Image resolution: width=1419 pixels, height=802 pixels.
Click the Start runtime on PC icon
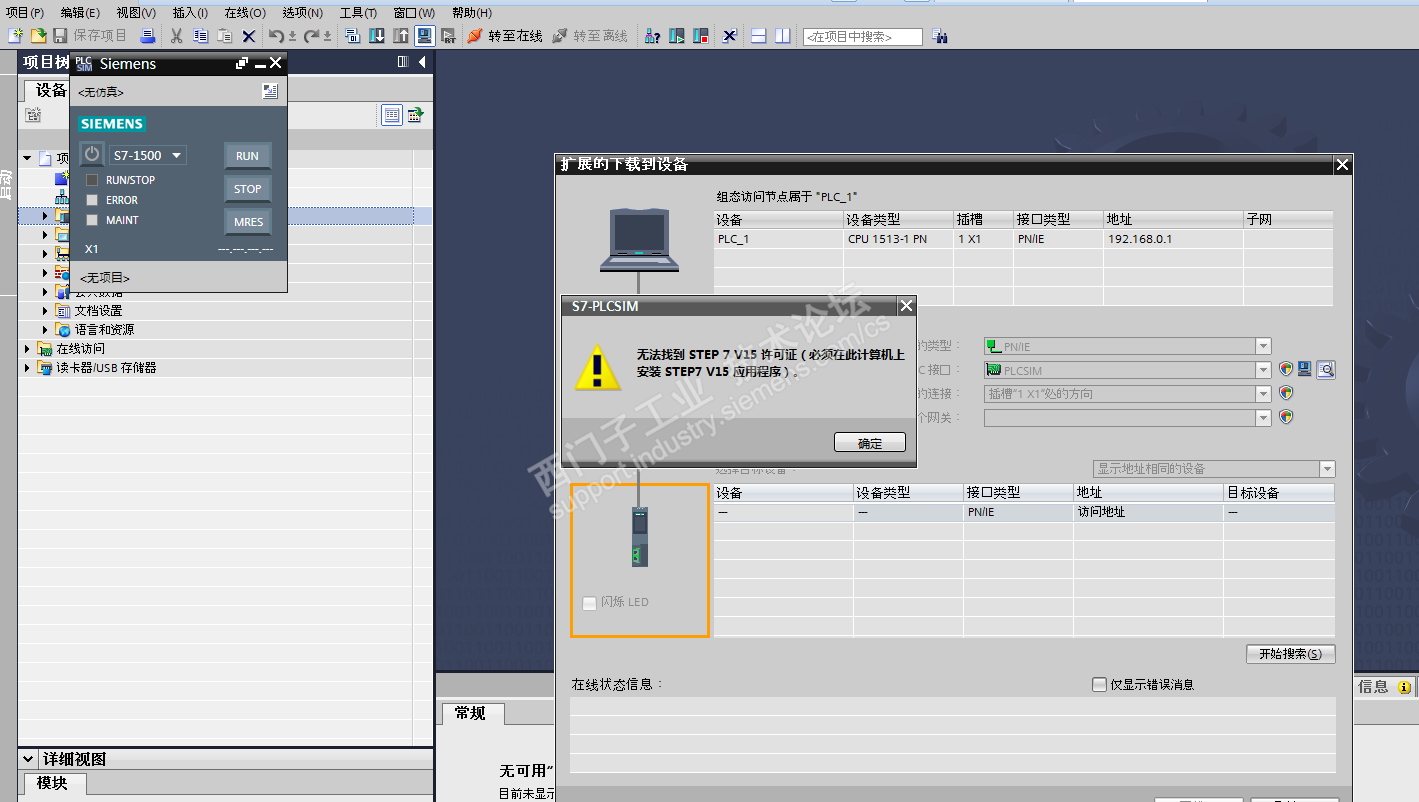point(449,36)
